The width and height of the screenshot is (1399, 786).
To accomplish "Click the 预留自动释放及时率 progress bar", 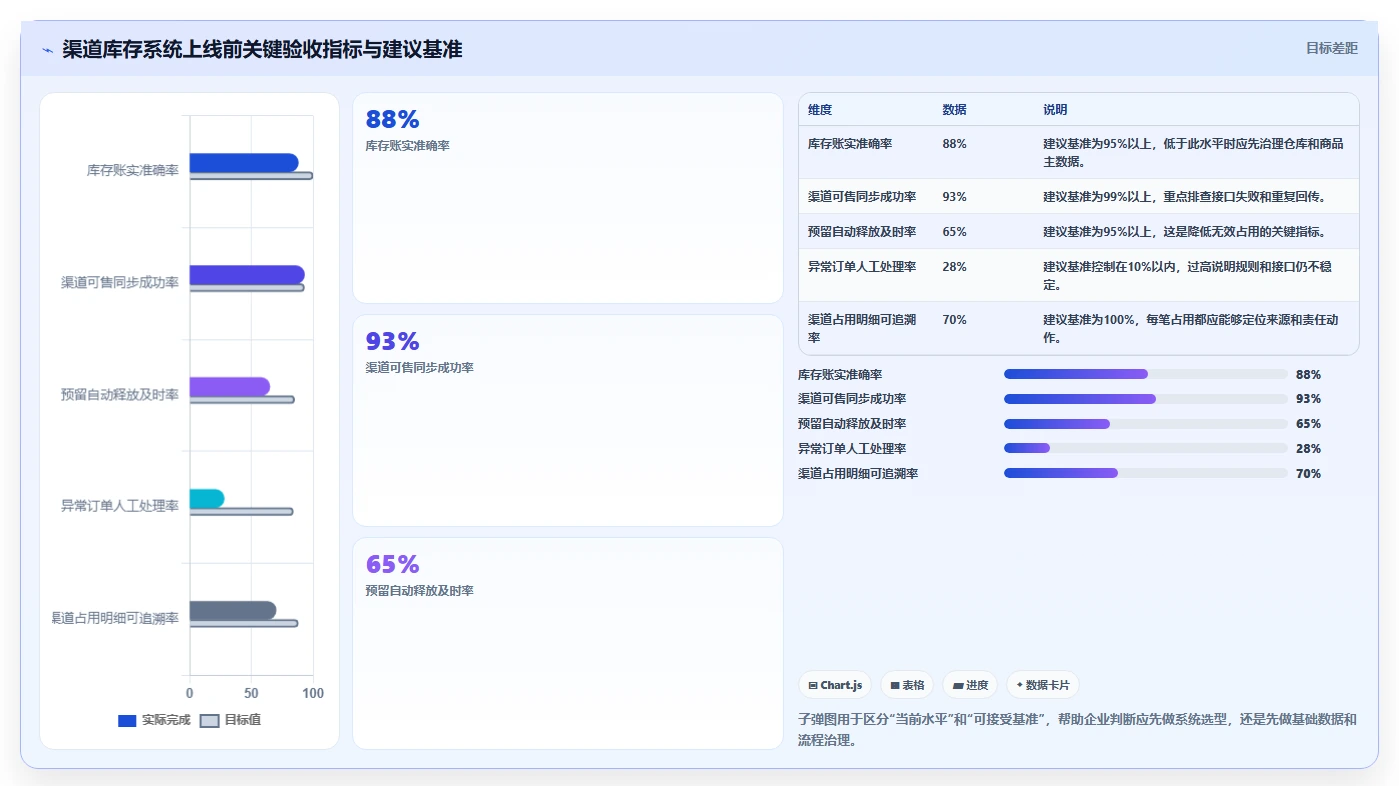I will point(1146,424).
